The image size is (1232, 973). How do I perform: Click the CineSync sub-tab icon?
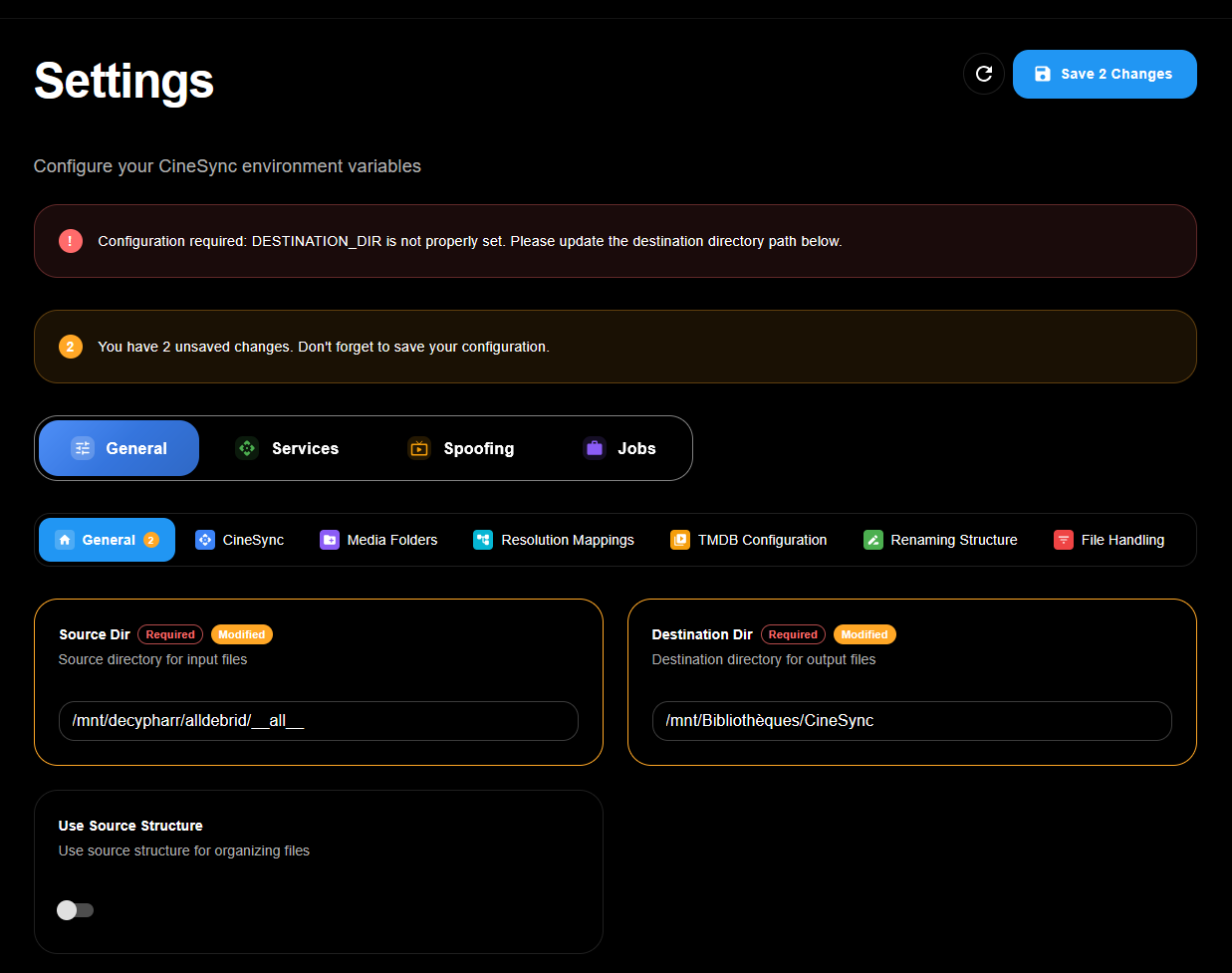pos(205,540)
